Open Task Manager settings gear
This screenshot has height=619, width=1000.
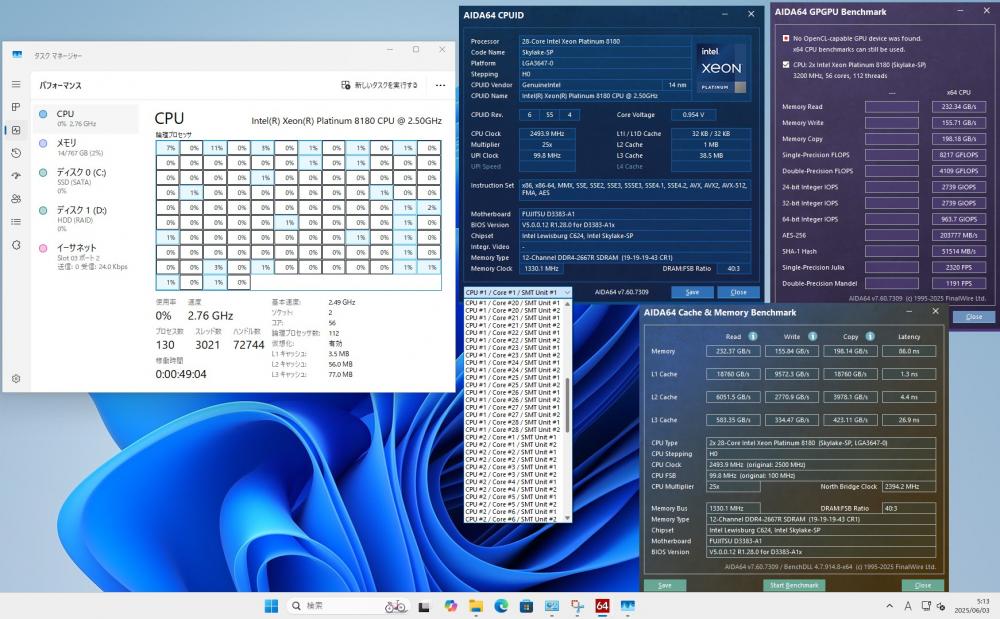(16, 379)
